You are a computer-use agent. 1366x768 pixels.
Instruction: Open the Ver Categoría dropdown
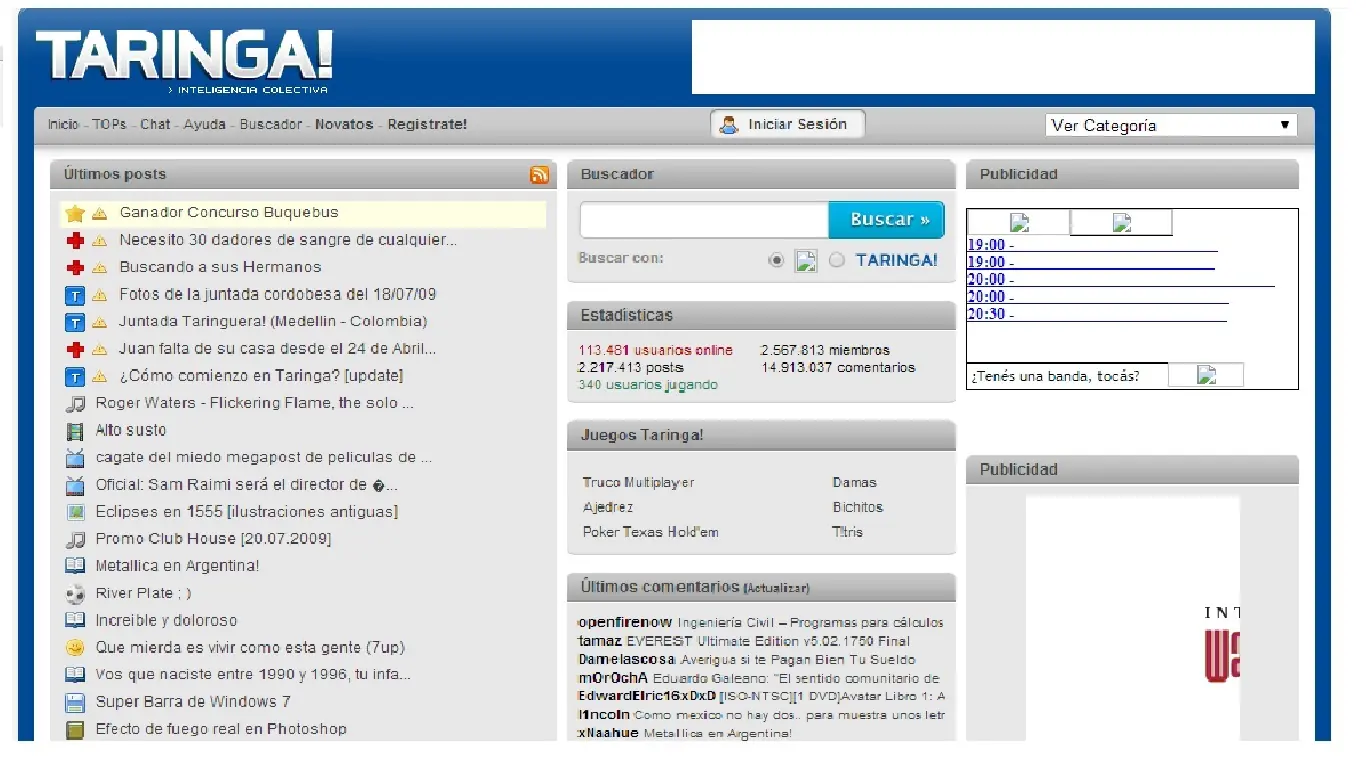pyautogui.click(x=1171, y=125)
